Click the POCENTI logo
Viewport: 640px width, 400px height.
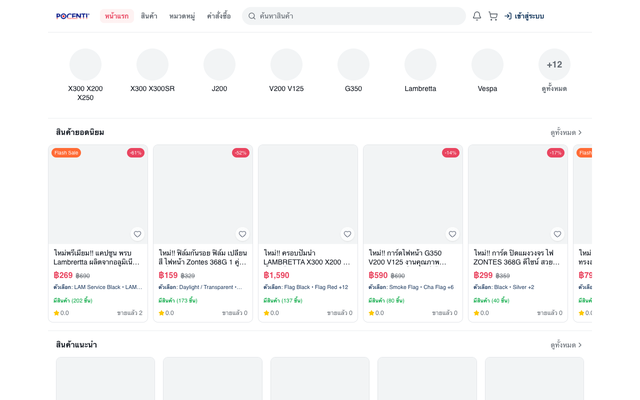73,16
